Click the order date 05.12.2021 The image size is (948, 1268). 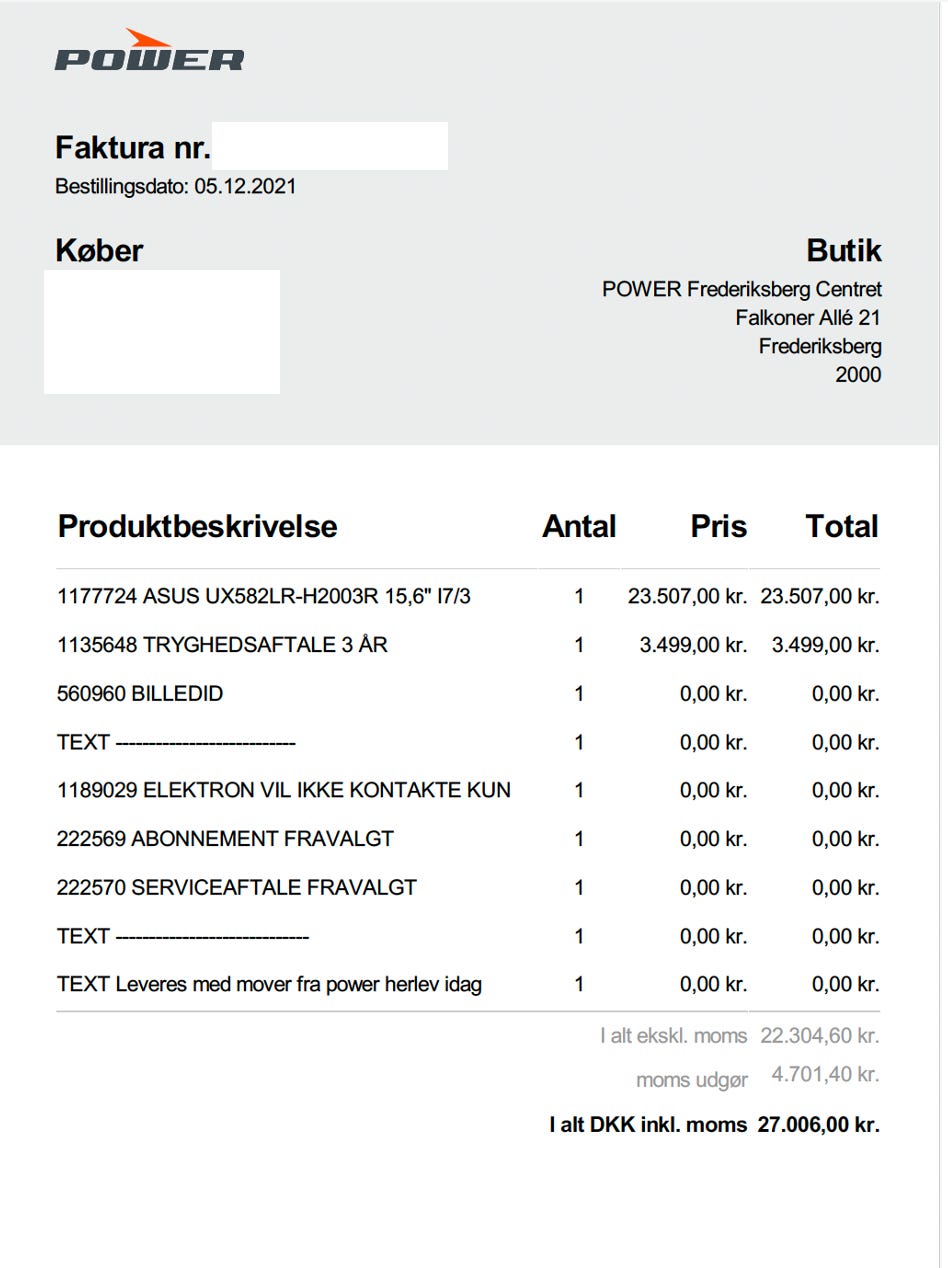[245, 186]
